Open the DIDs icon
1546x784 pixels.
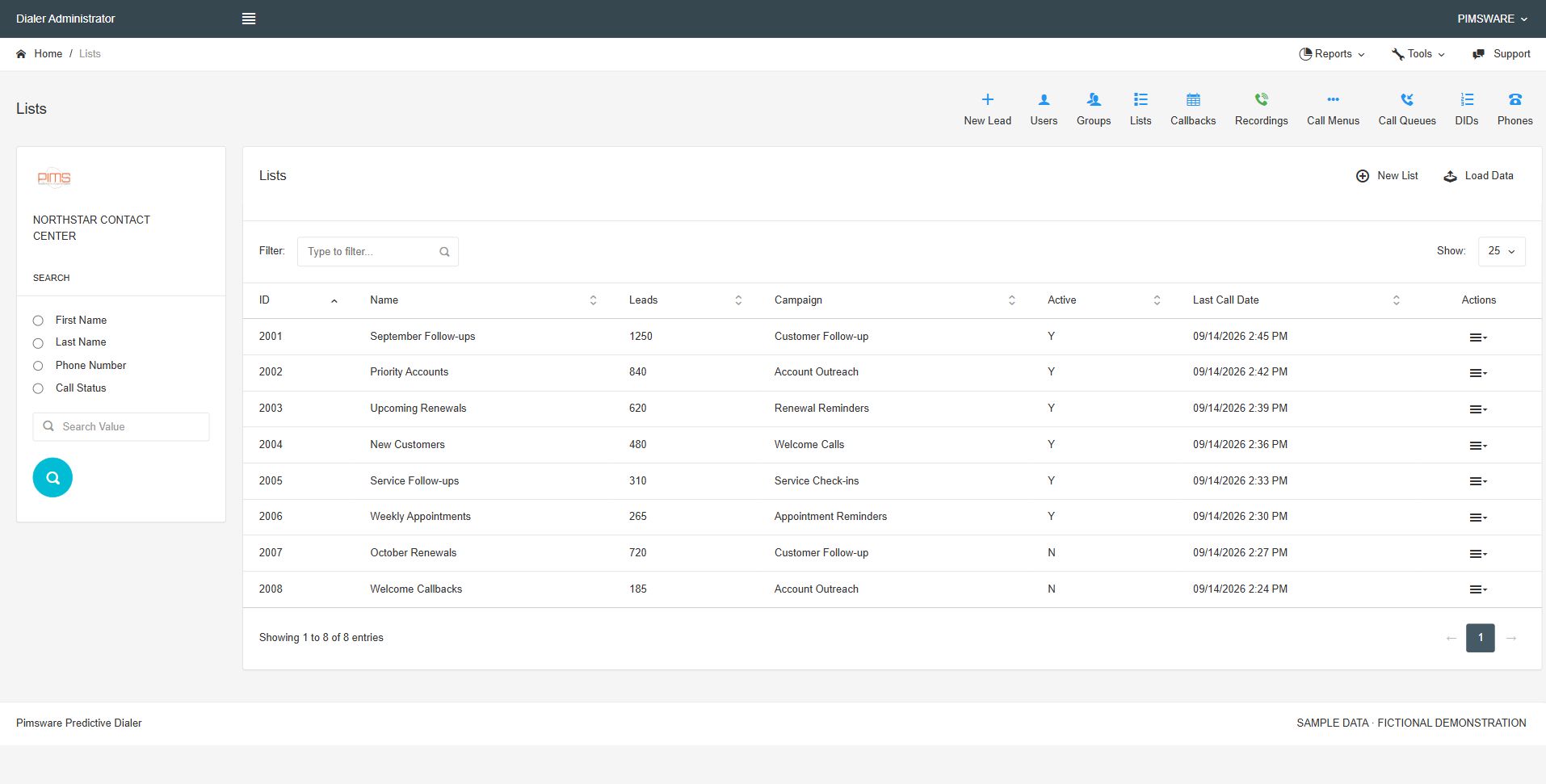(x=1467, y=99)
